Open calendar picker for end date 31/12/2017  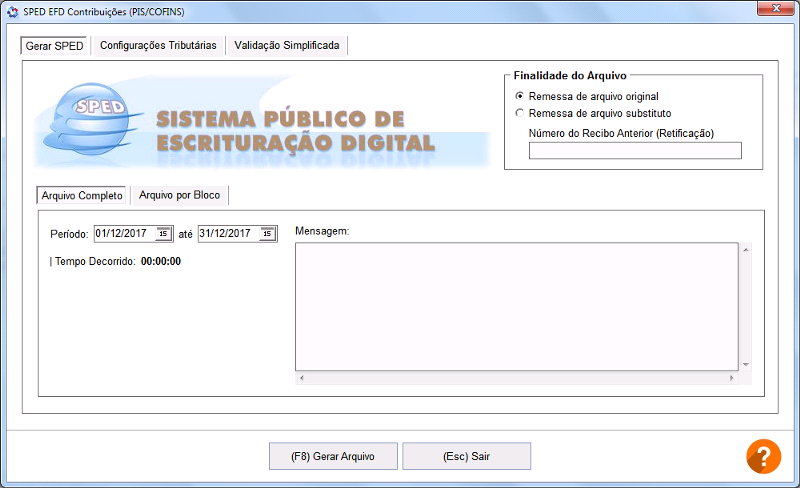(267, 233)
